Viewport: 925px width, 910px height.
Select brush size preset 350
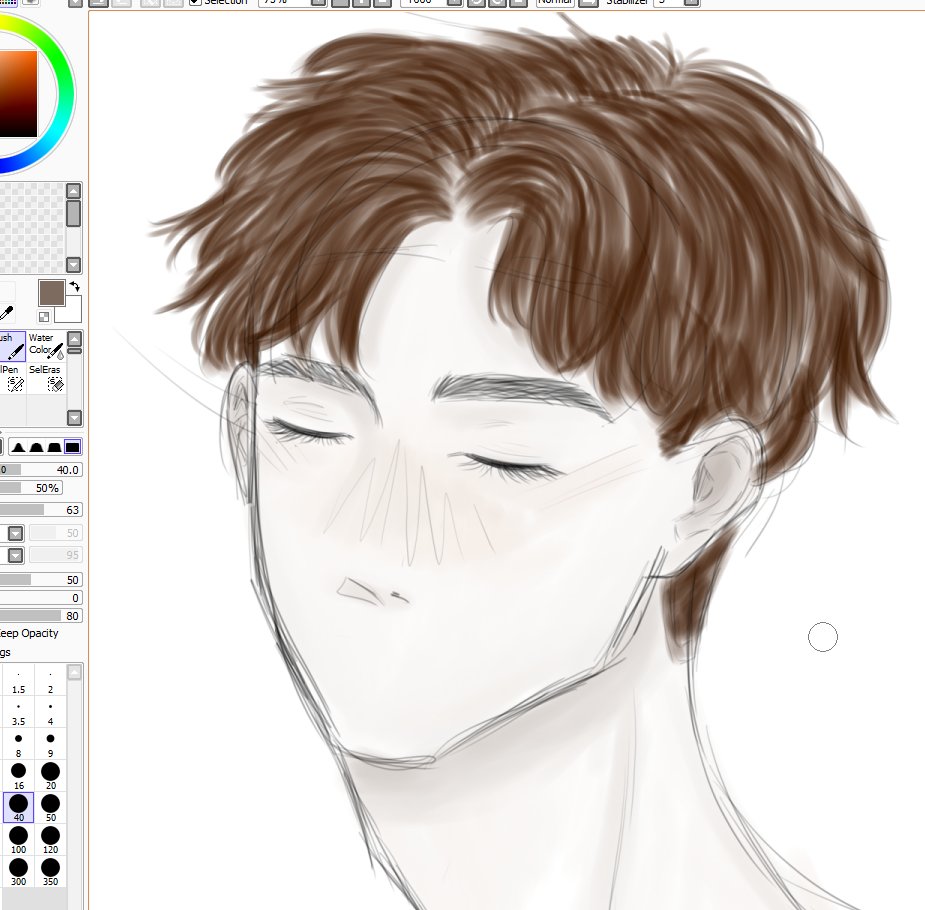(x=50, y=872)
